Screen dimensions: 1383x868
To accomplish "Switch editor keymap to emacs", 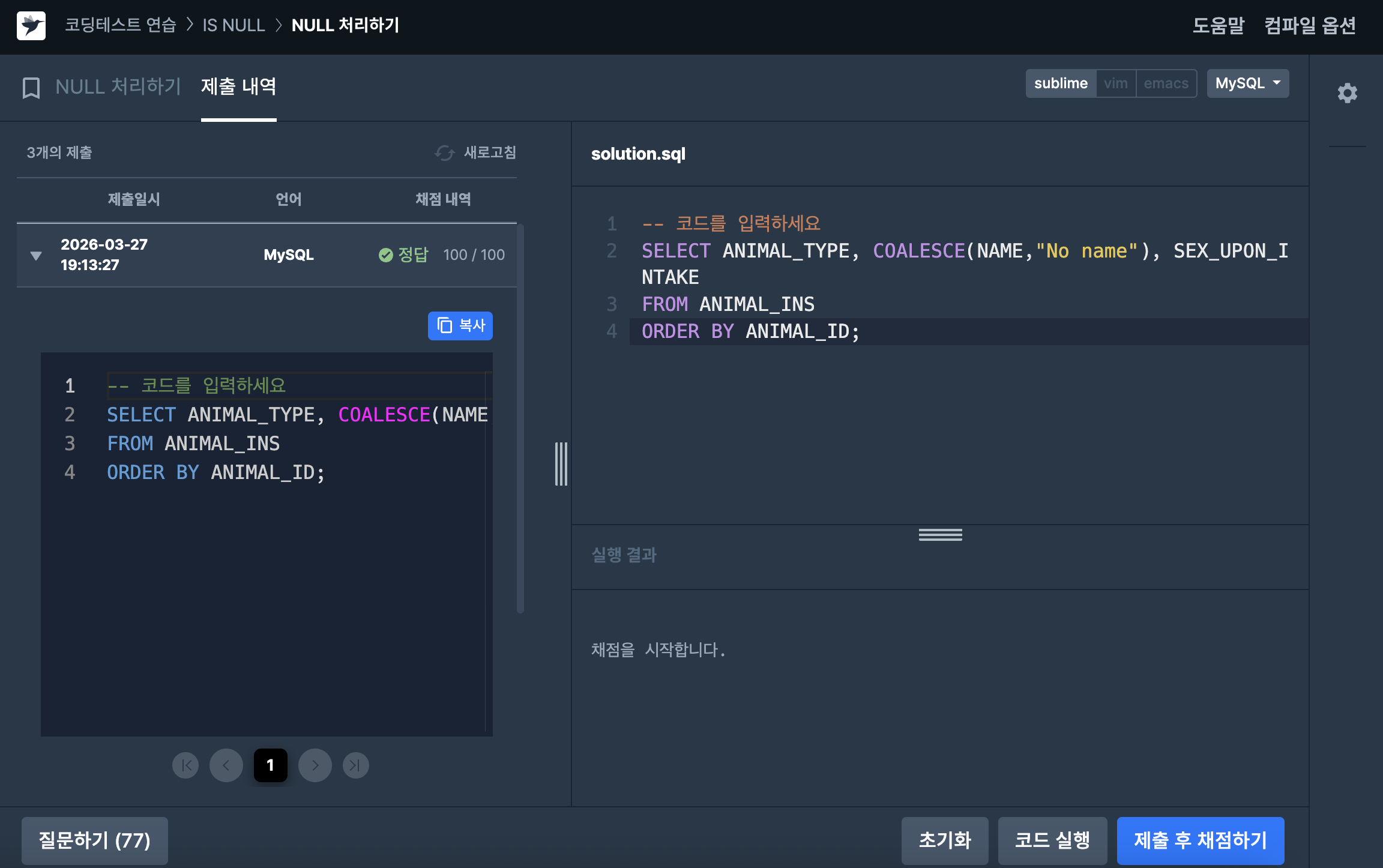I will click(x=1166, y=83).
